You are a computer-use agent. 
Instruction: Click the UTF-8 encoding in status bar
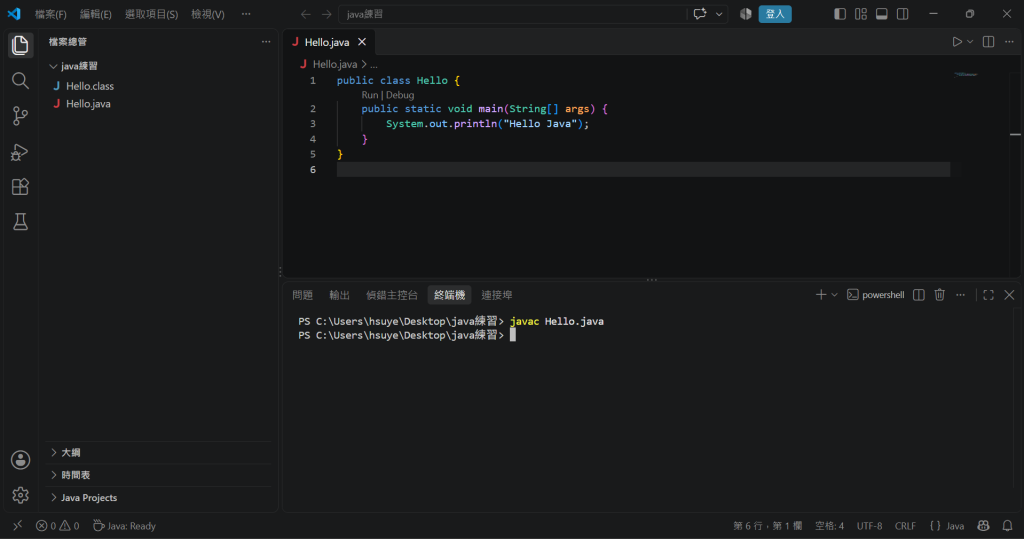point(869,525)
